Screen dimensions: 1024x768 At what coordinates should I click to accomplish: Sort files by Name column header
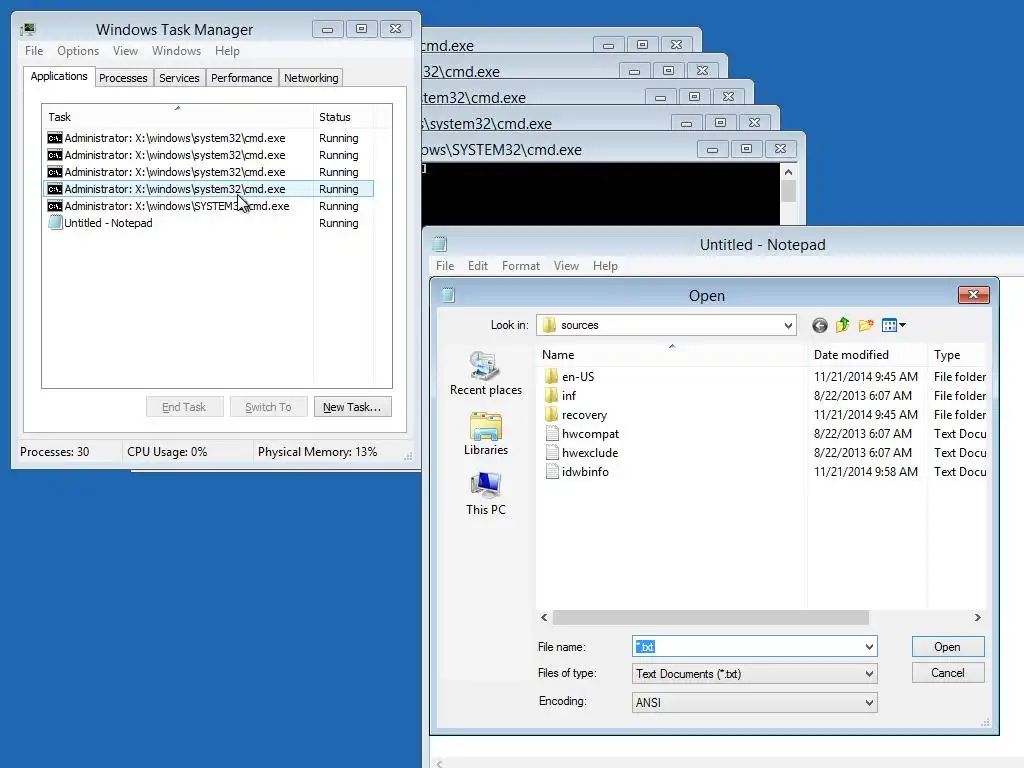(671, 355)
